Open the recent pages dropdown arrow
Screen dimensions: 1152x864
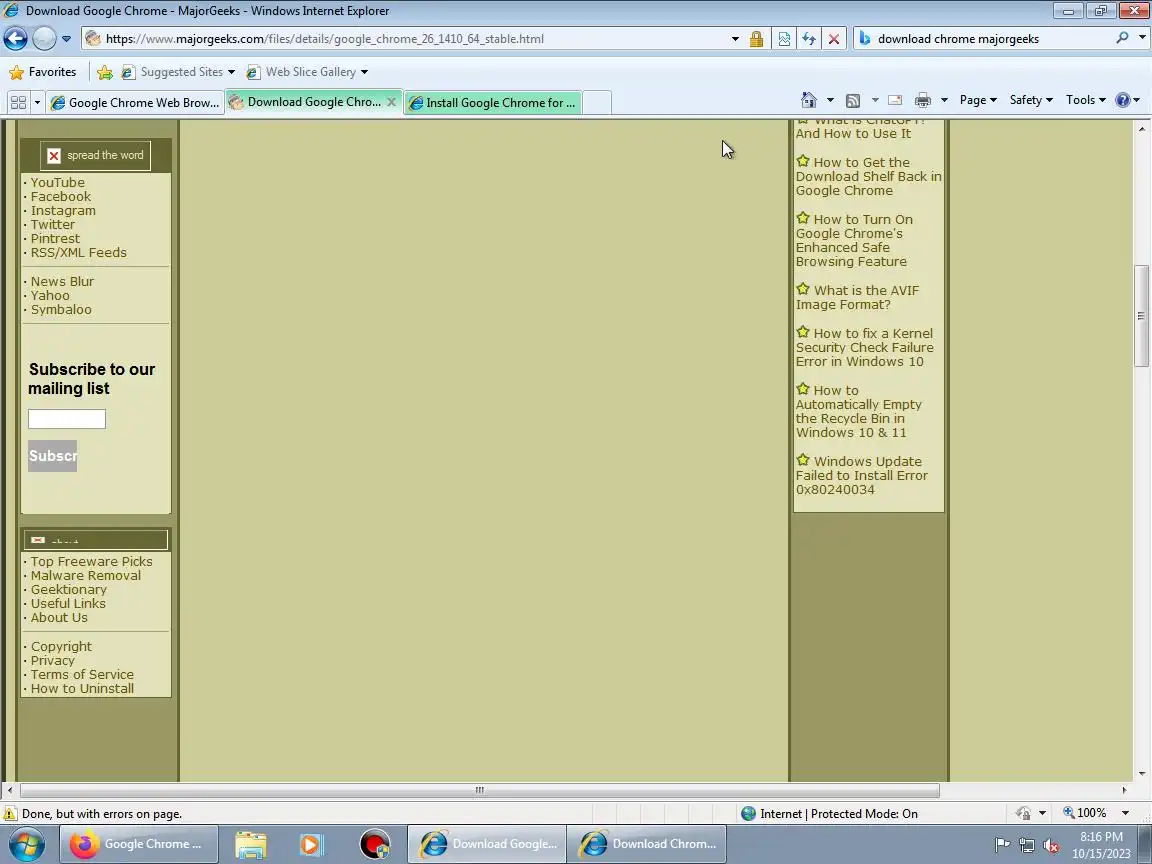coord(66,38)
